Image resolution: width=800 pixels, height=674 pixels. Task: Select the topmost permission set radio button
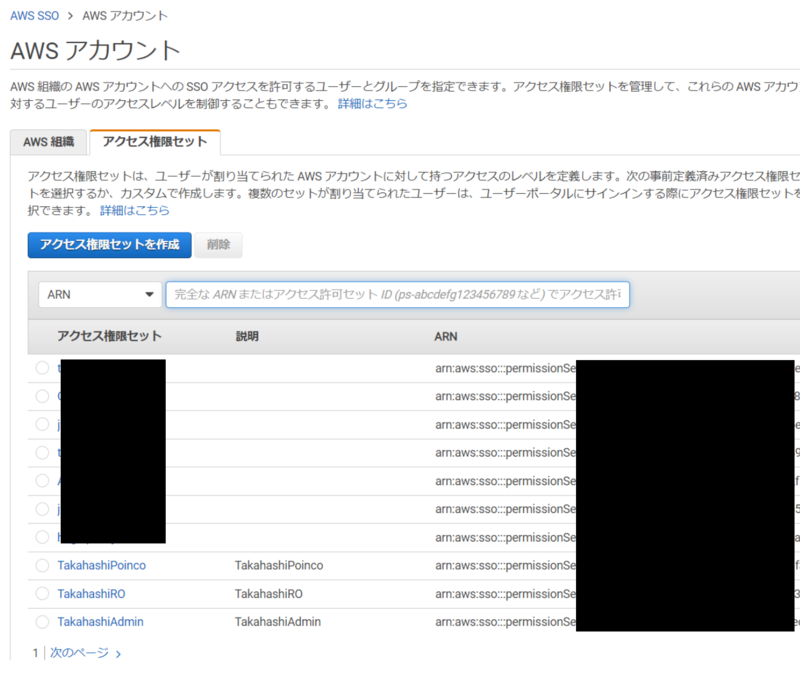tap(42, 368)
